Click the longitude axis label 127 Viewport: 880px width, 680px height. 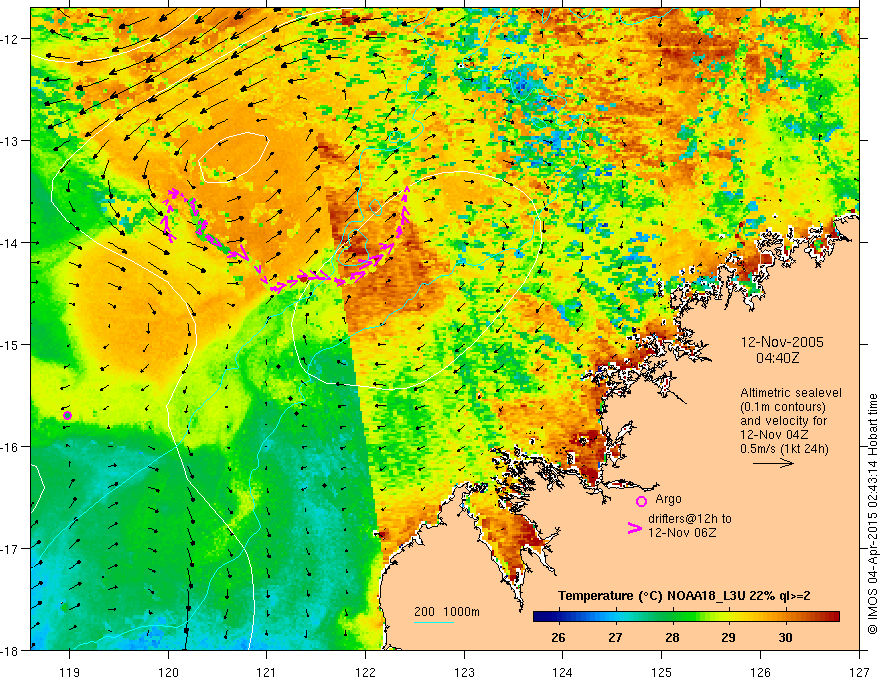pos(859,671)
